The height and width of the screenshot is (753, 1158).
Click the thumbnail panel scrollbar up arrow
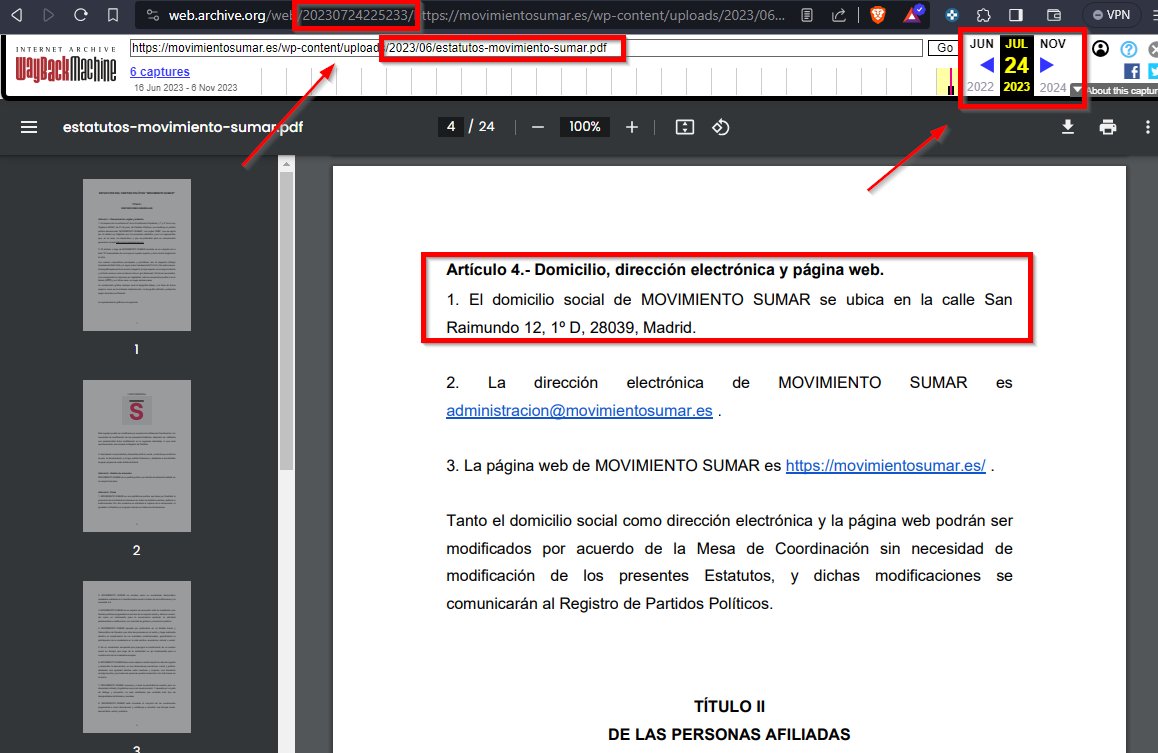pyautogui.click(x=287, y=164)
